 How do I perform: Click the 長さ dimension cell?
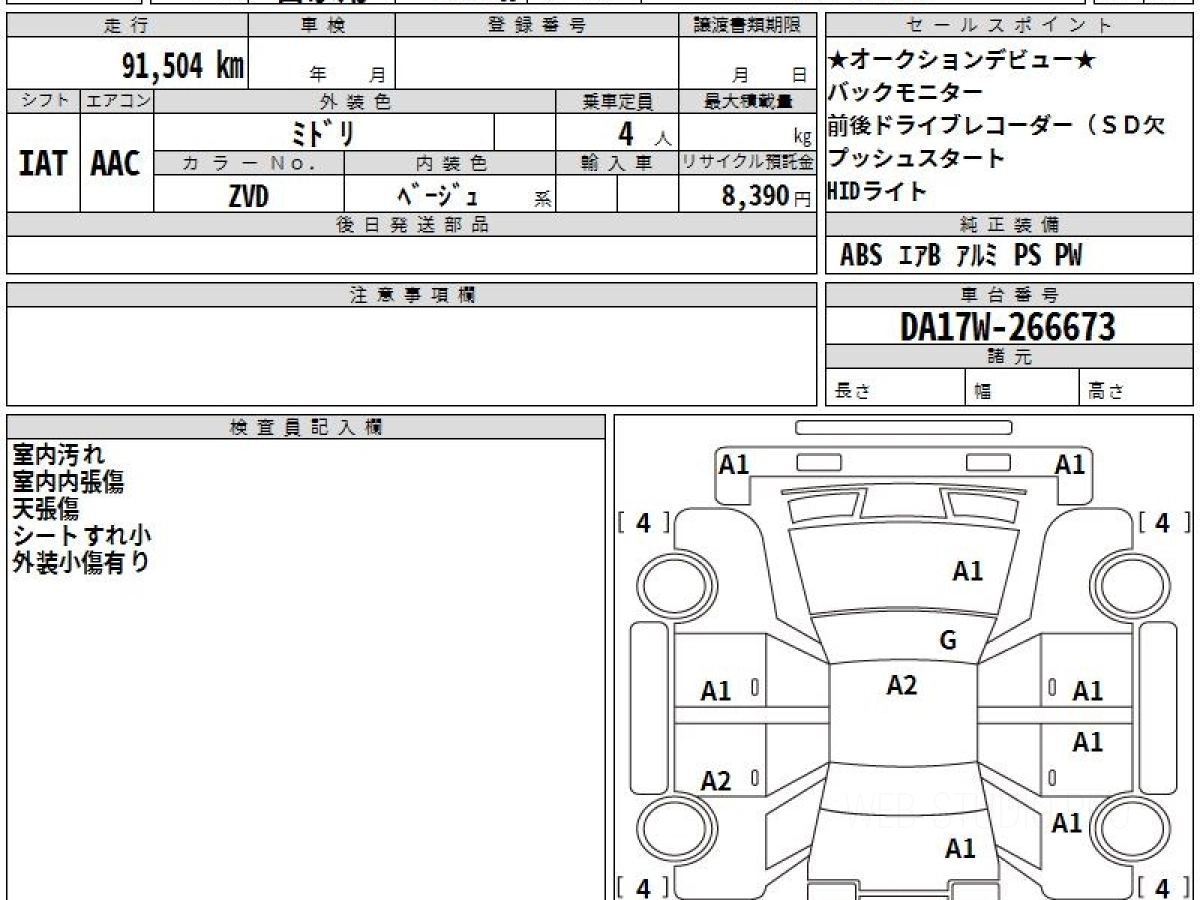pyautogui.click(x=896, y=388)
